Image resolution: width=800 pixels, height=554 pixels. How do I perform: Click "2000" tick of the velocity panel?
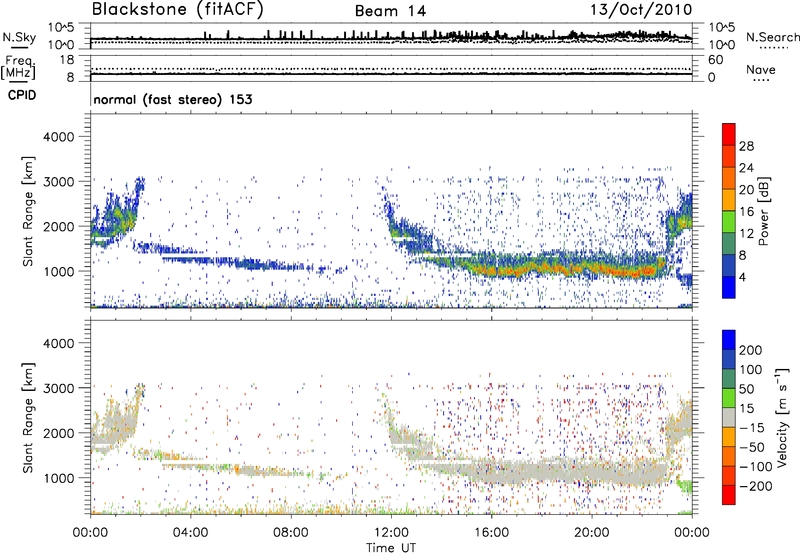58,433
